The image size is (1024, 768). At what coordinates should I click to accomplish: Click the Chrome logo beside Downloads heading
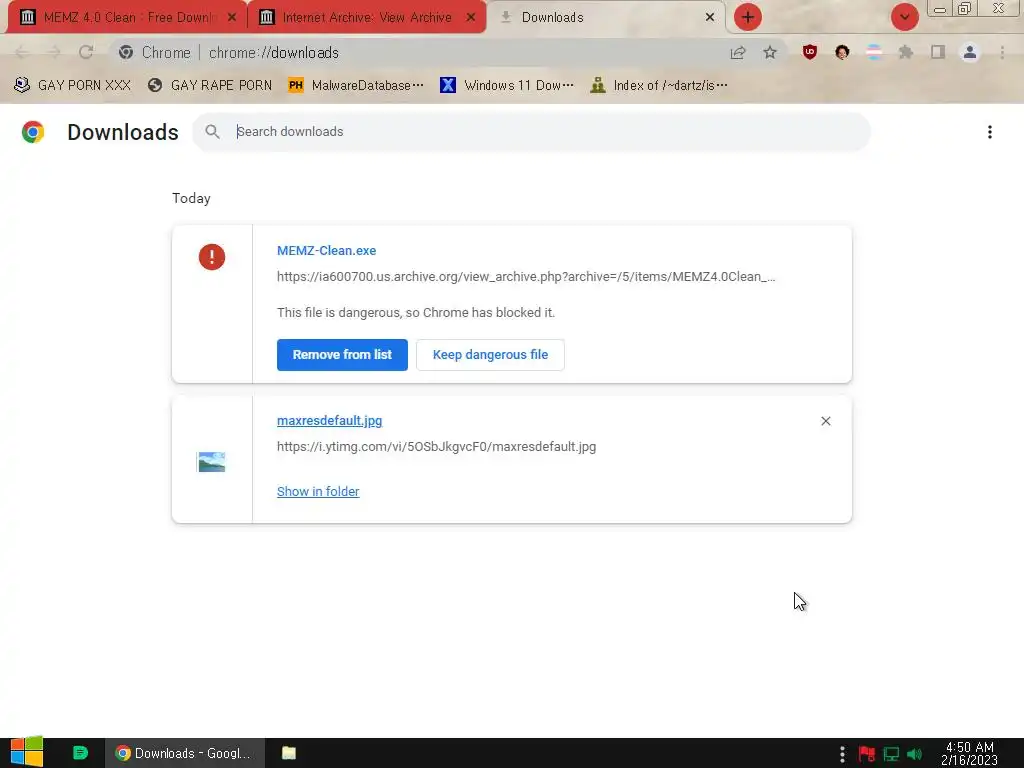[x=33, y=132]
